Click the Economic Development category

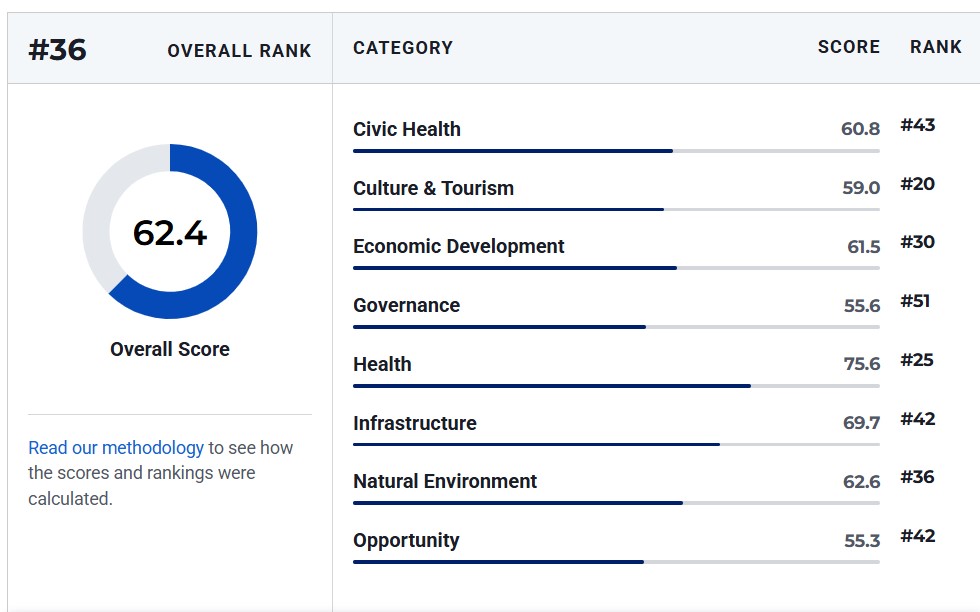click(459, 246)
